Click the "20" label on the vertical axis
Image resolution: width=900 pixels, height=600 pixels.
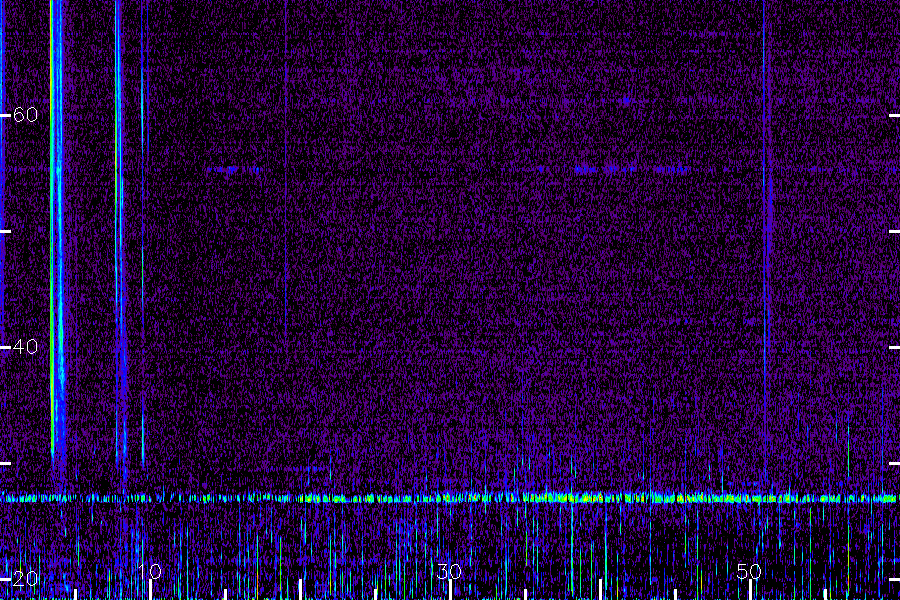(25, 579)
